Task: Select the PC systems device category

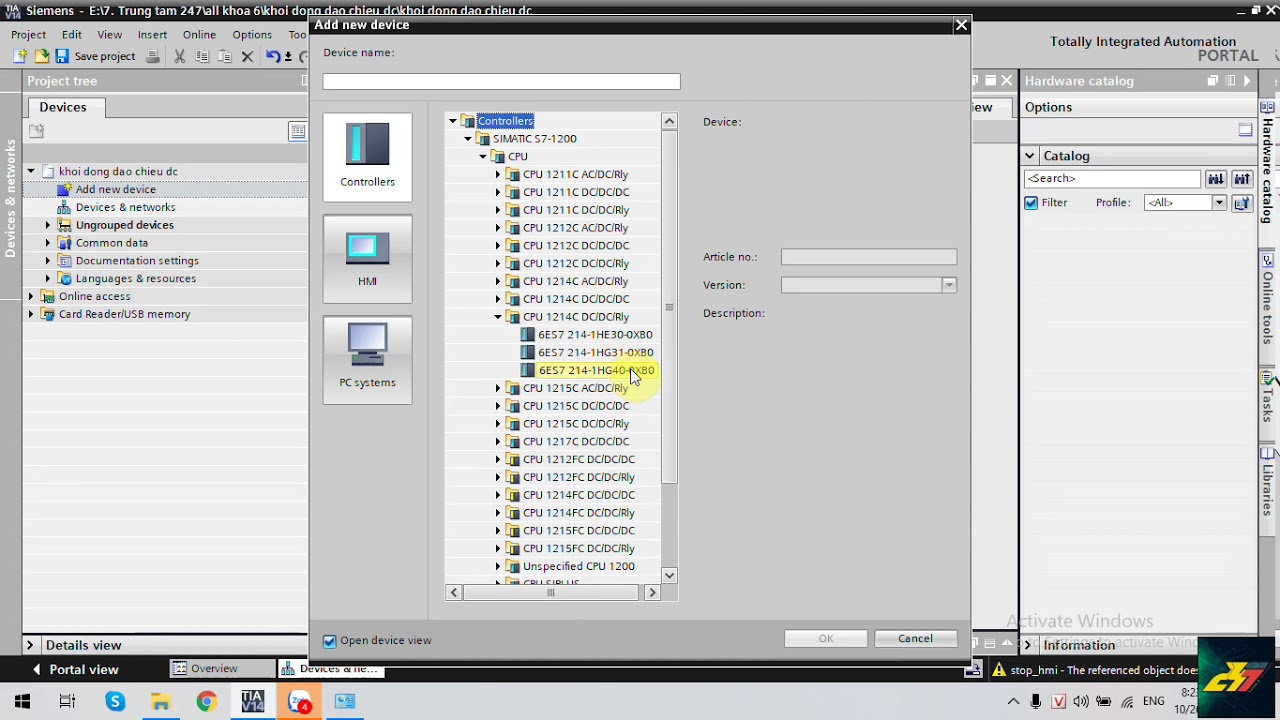Action: pos(367,359)
